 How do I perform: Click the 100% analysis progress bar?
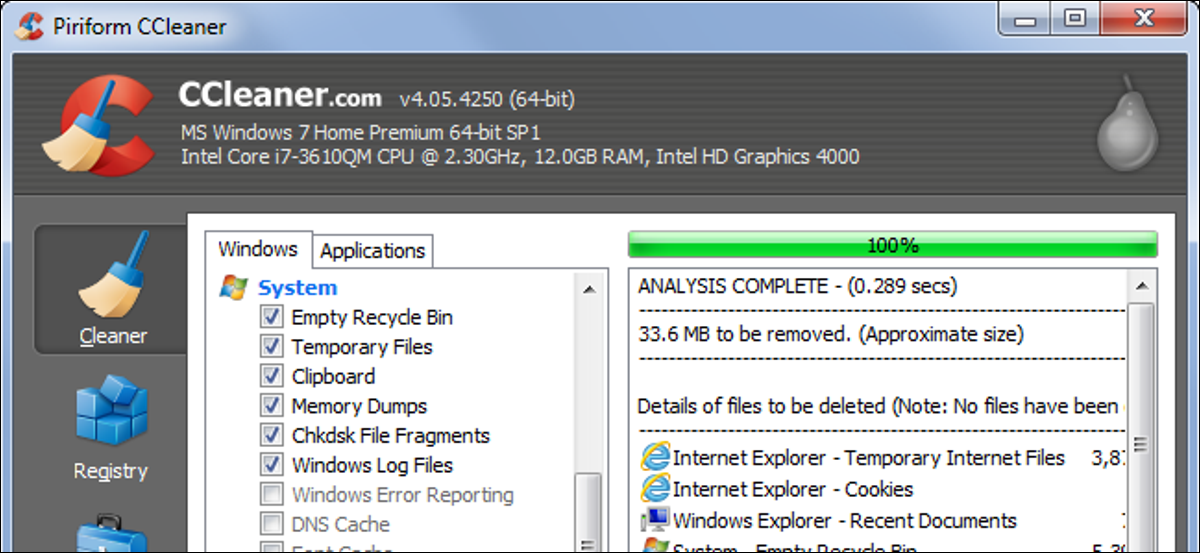pyautogui.click(x=892, y=245)
